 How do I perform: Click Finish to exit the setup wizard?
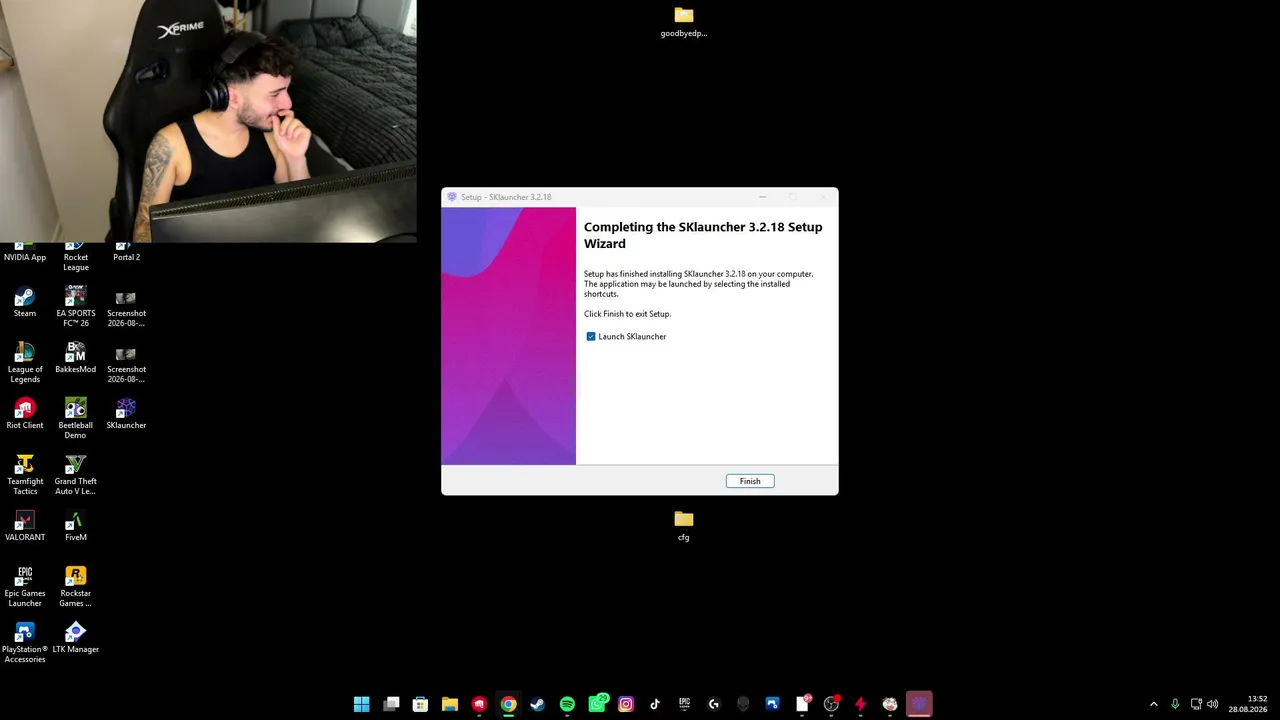tap(750, 481)
